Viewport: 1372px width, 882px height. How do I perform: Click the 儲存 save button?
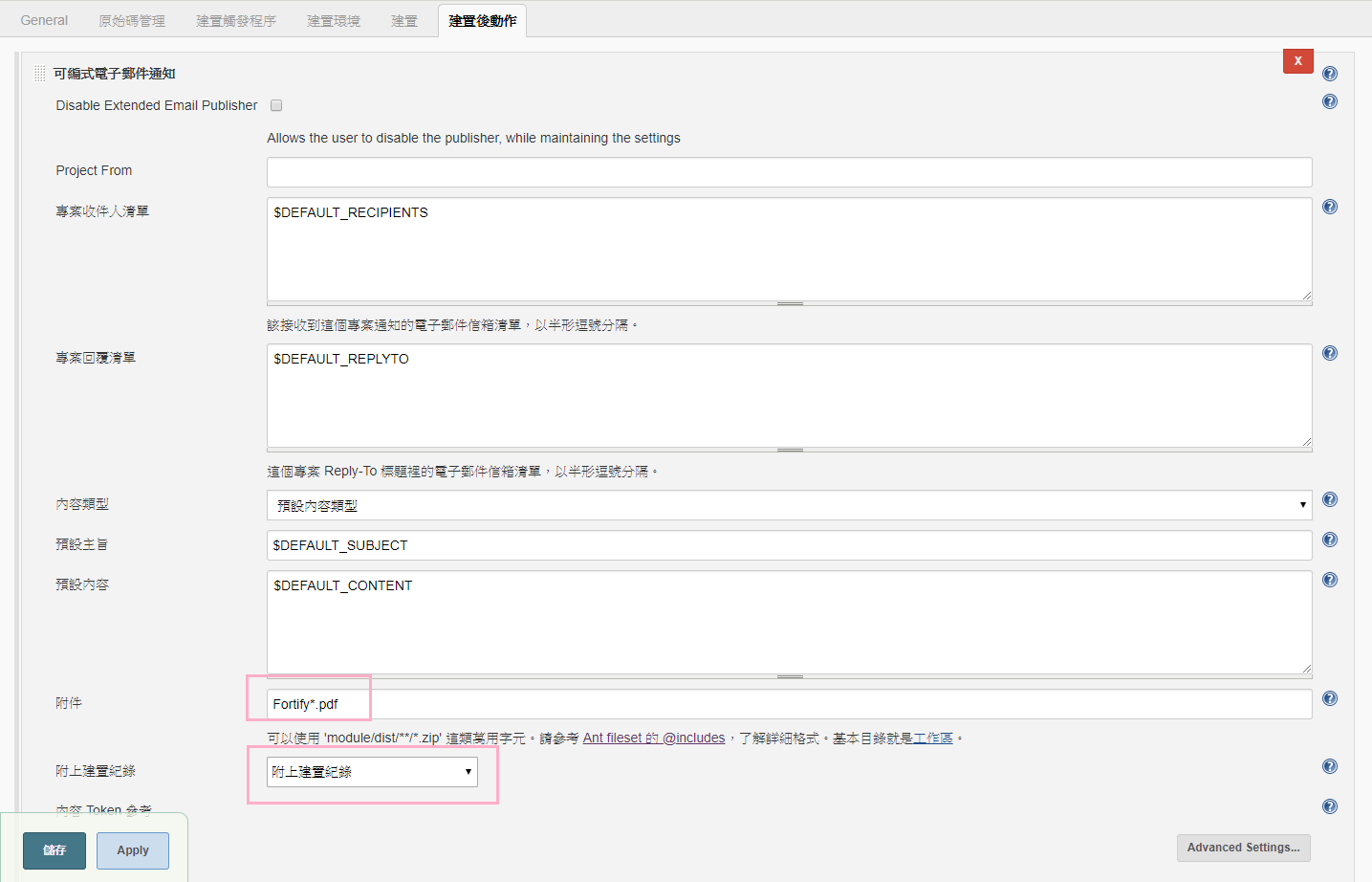click(54, 850)
